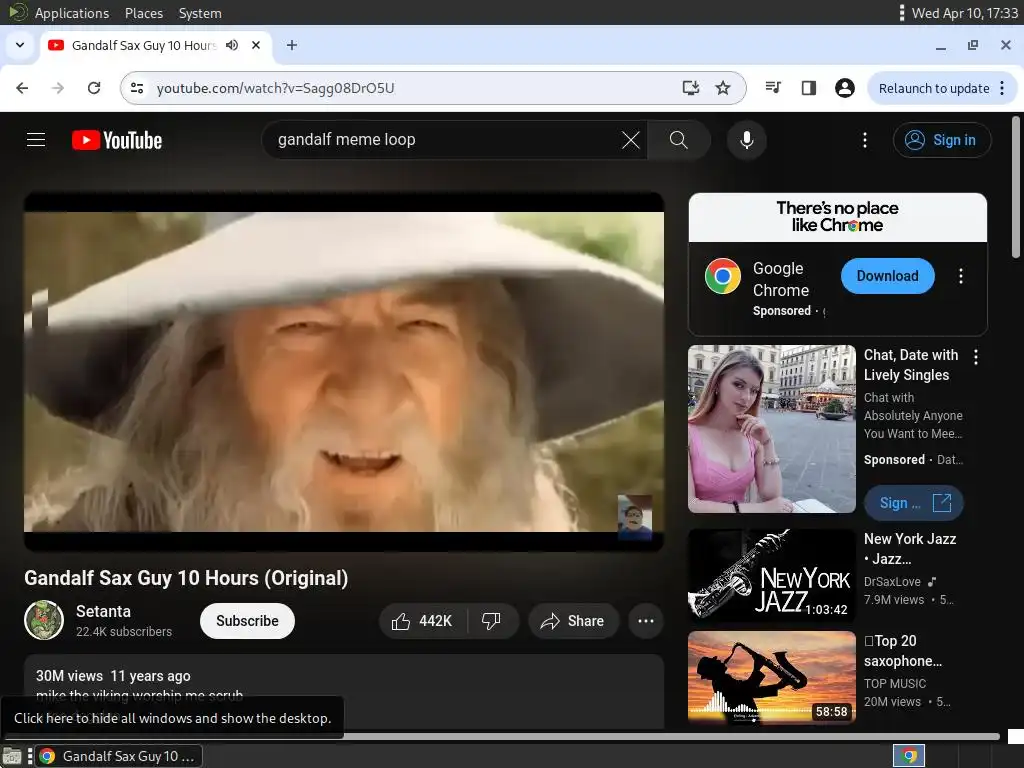This screenshot has height=768, width=1024.
Task: Open YouTube settings three-dot menu
Action: tap(865, 140)
